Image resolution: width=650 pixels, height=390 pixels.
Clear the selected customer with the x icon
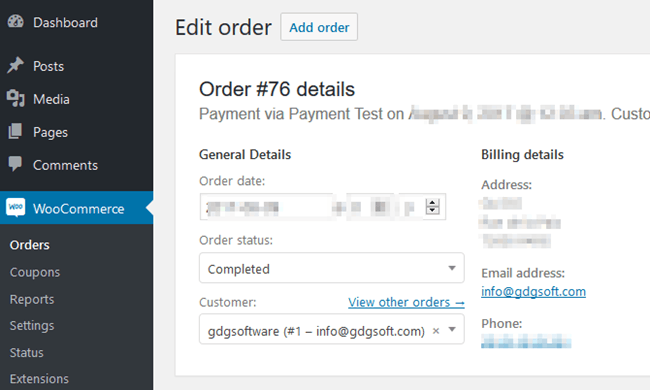[436, 331]
